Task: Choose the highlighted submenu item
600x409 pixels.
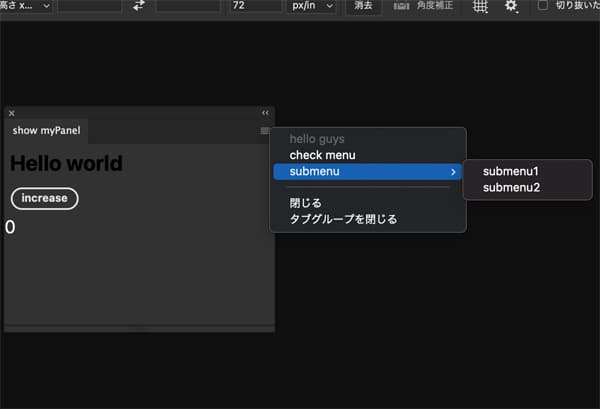Action: (367, 172)
